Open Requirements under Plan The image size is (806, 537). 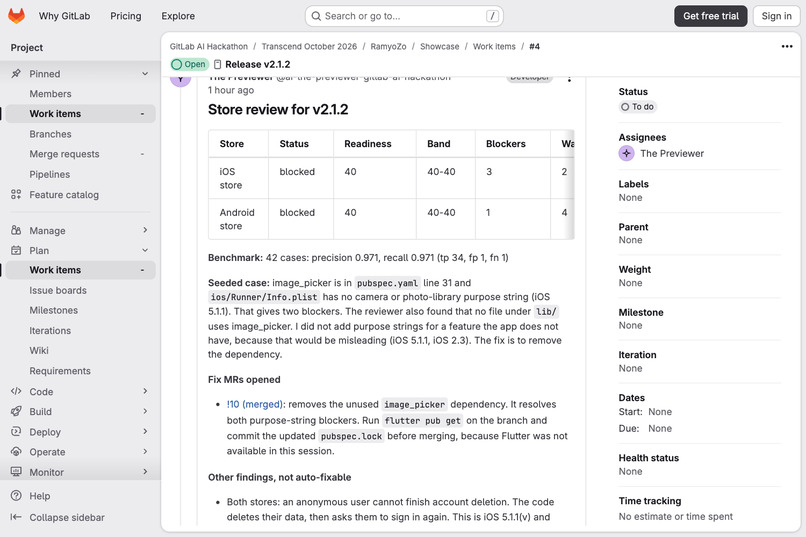click(60, 371)
